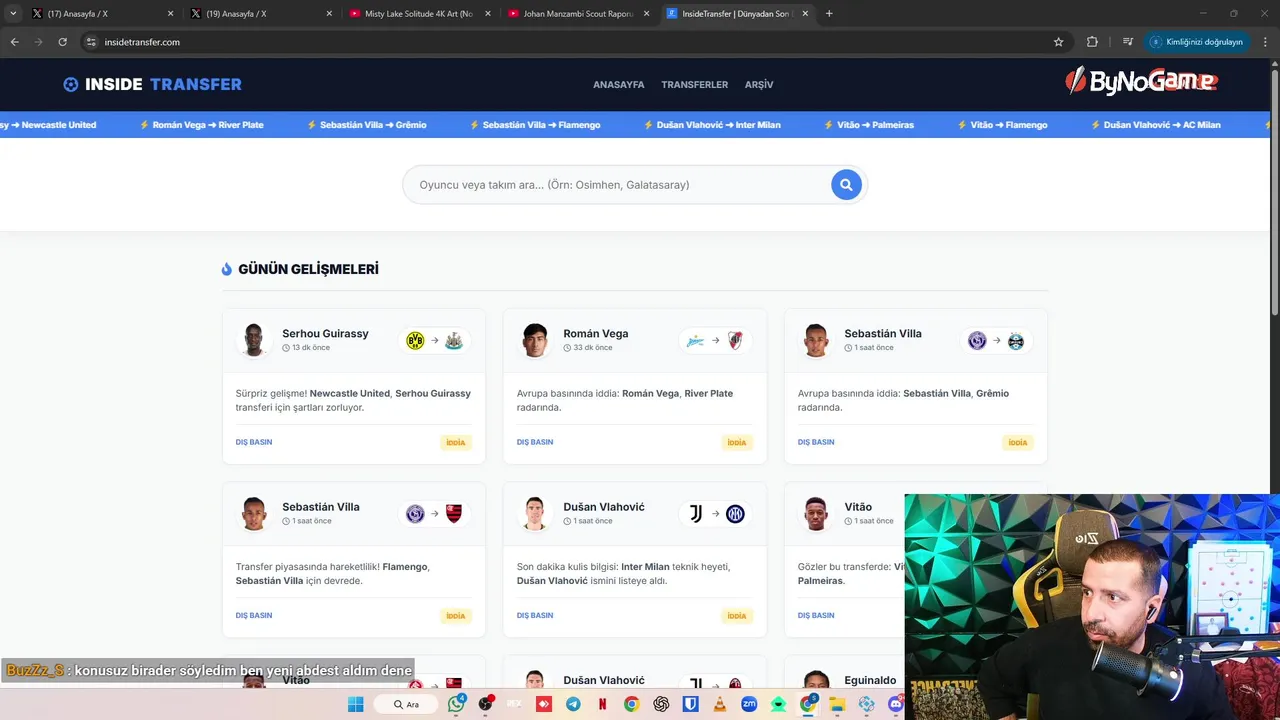Click the Eguinaldo player name heading
The image size is (1280, 720).
click(870, 680)
